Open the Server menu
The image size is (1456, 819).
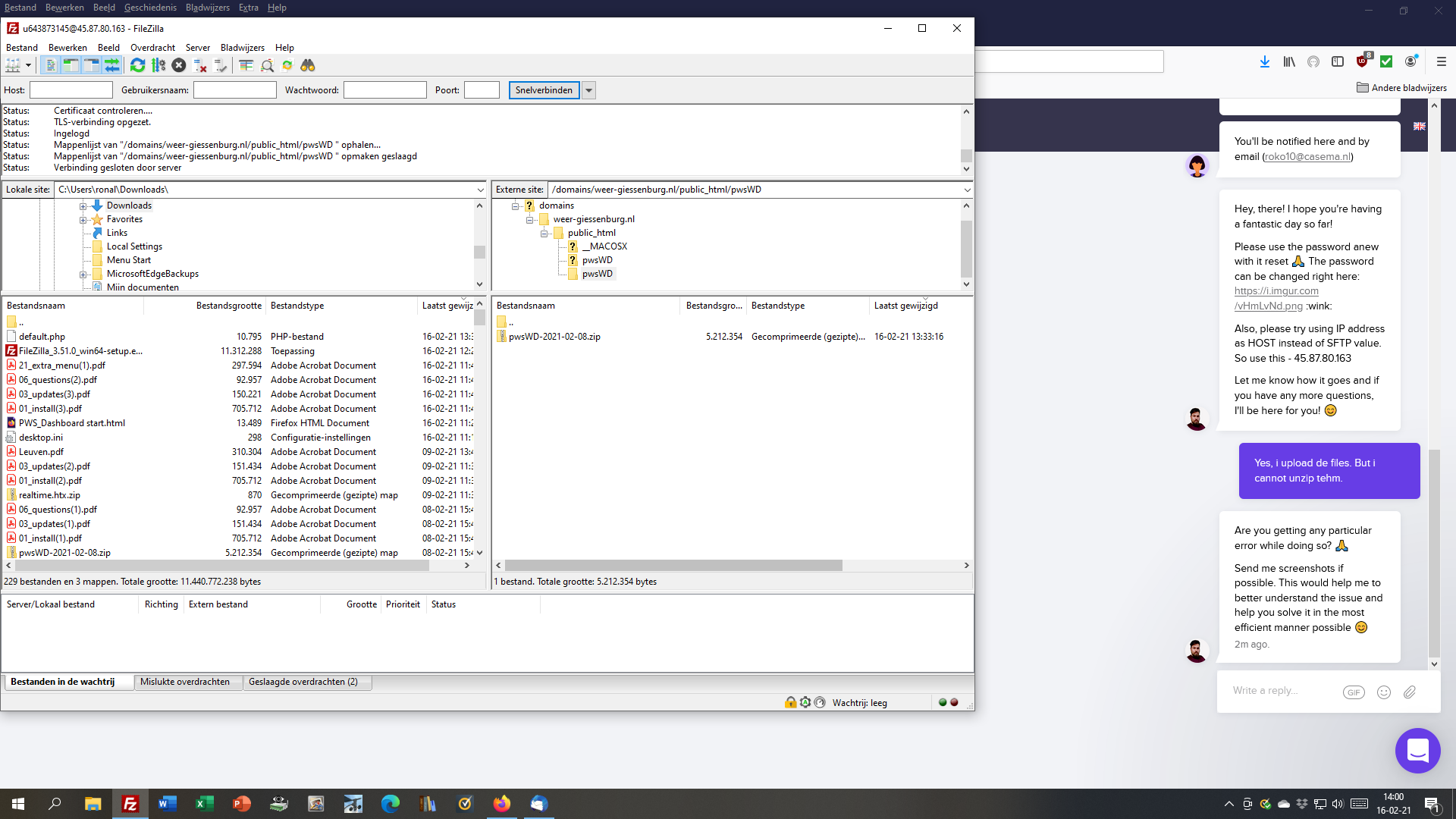(x=198, y=48)
